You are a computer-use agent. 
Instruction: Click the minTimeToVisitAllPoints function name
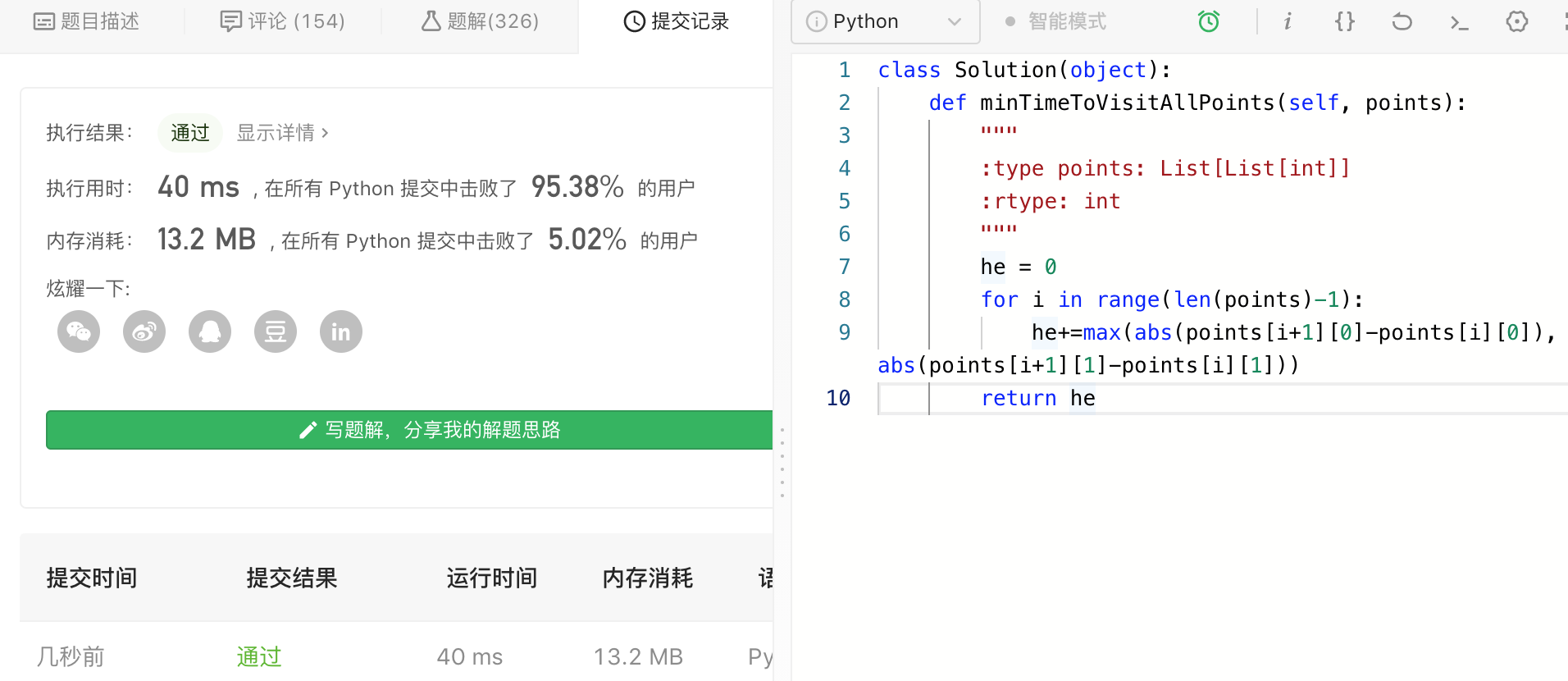click(x=1128, y=103)
